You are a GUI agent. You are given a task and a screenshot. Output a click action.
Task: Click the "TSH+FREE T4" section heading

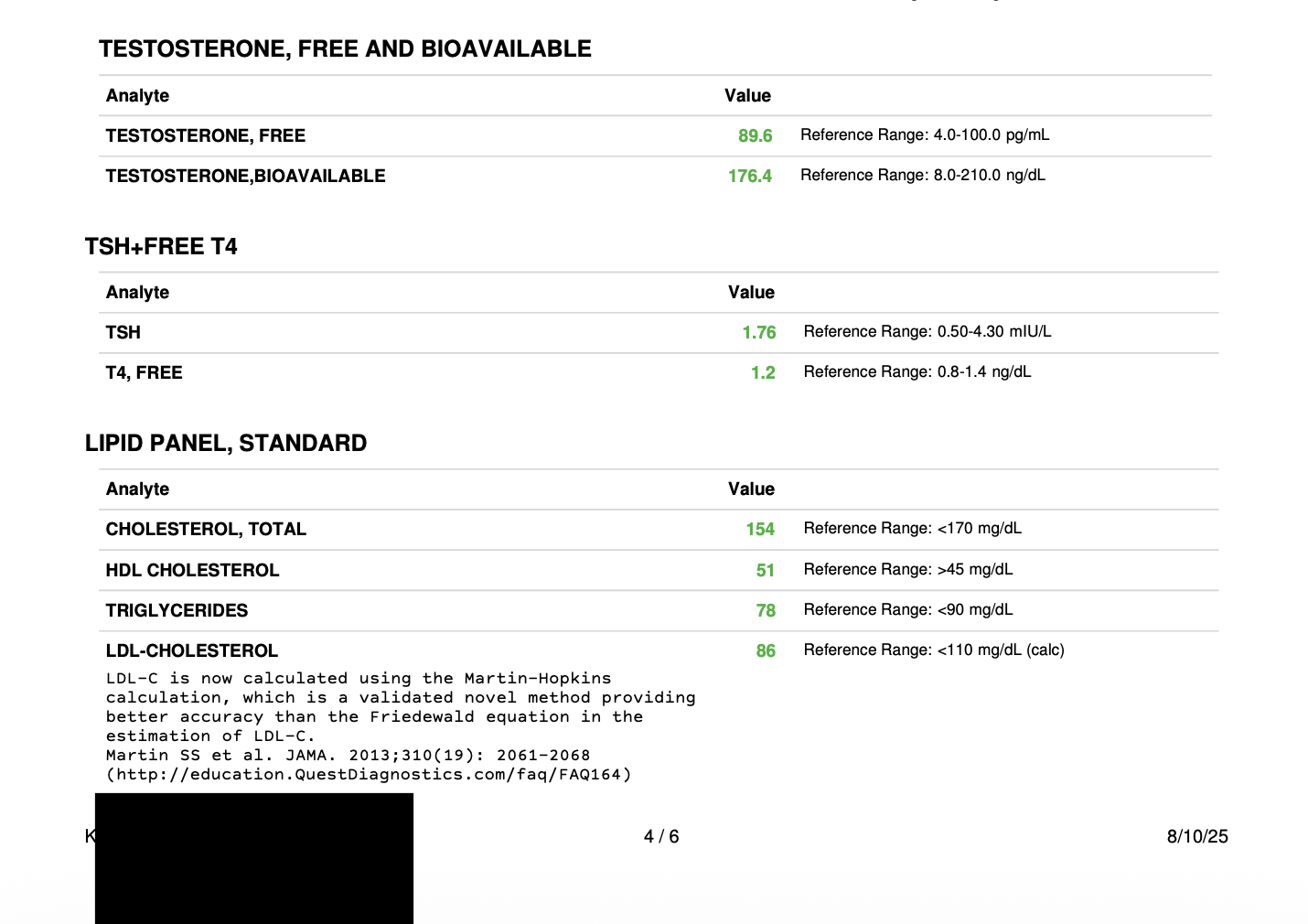tap(161, 246)
